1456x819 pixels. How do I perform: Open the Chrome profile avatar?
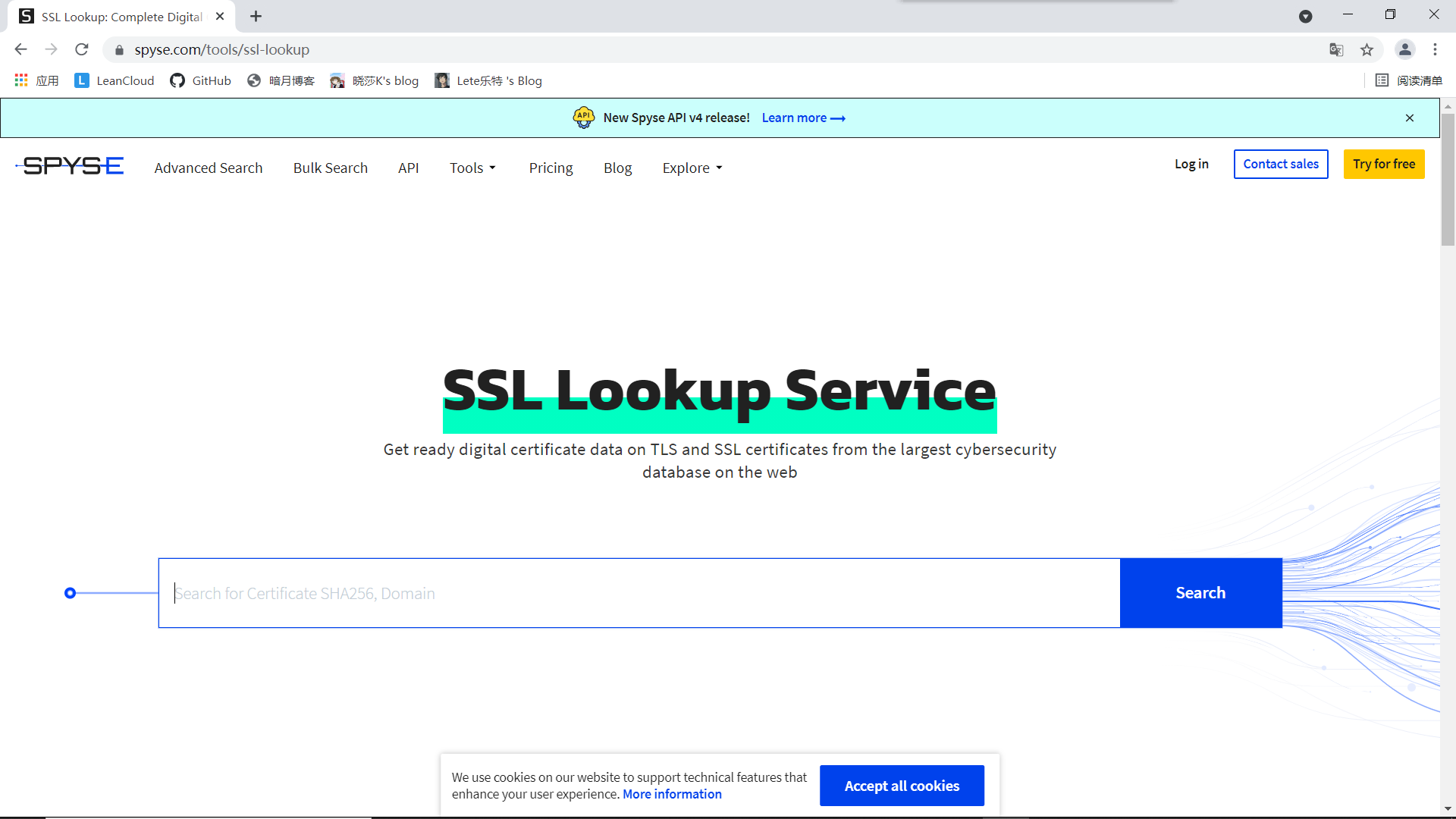(x=1404, y=50)
